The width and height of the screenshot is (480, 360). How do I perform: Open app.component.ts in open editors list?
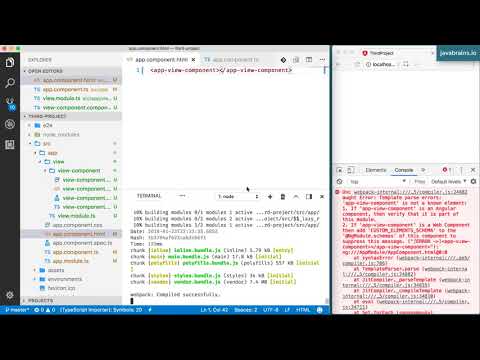tap(71, 89)
